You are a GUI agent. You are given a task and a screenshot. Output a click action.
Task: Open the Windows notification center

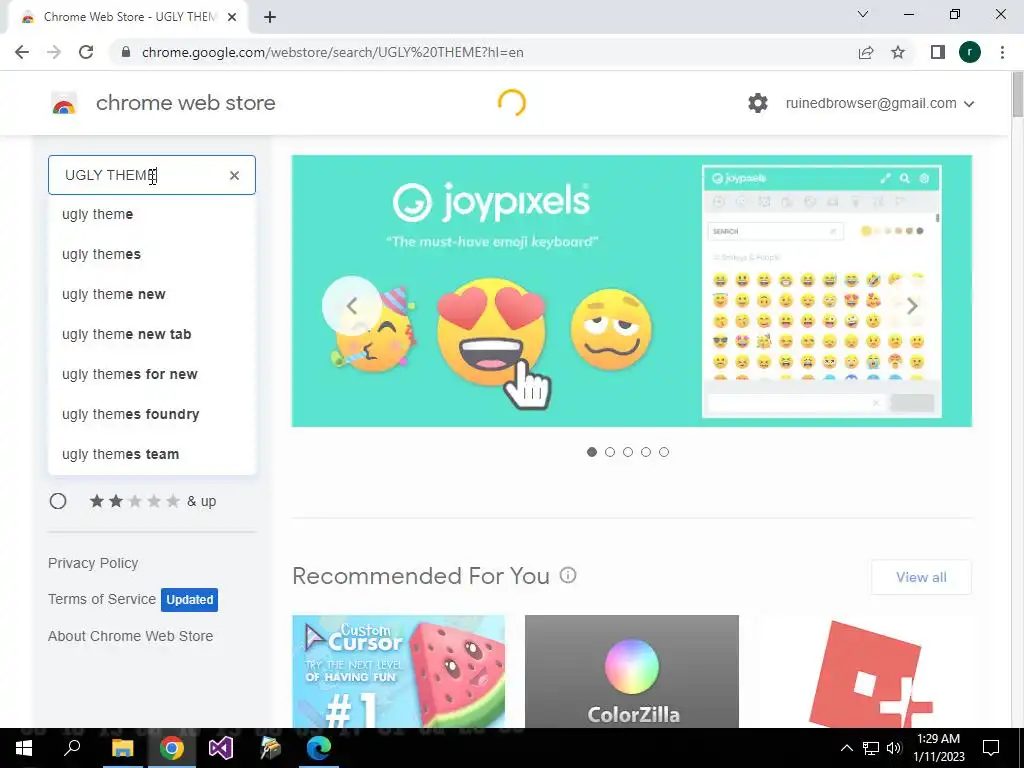pyautogui.click(x=991, y=748)
